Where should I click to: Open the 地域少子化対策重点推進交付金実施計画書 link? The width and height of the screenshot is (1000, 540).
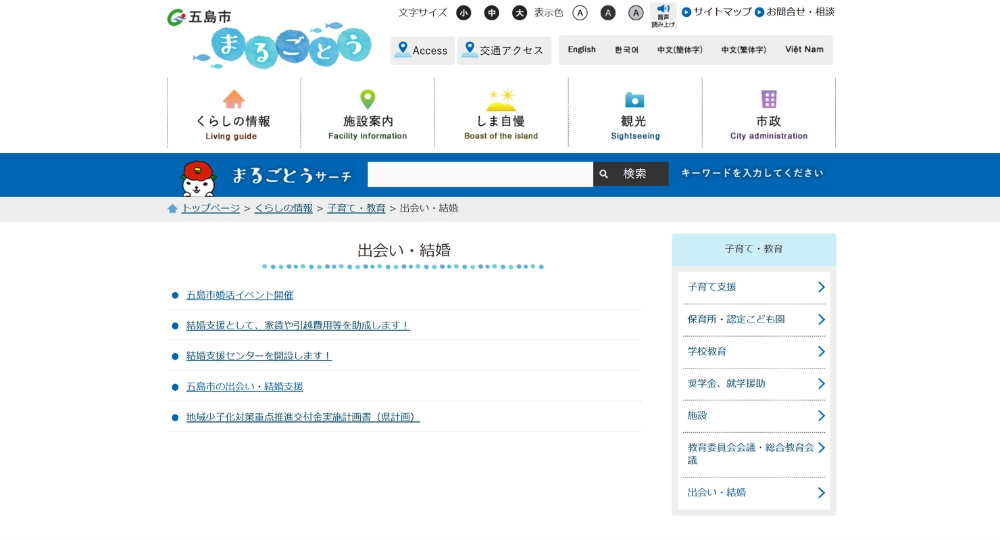coord(303,417)
